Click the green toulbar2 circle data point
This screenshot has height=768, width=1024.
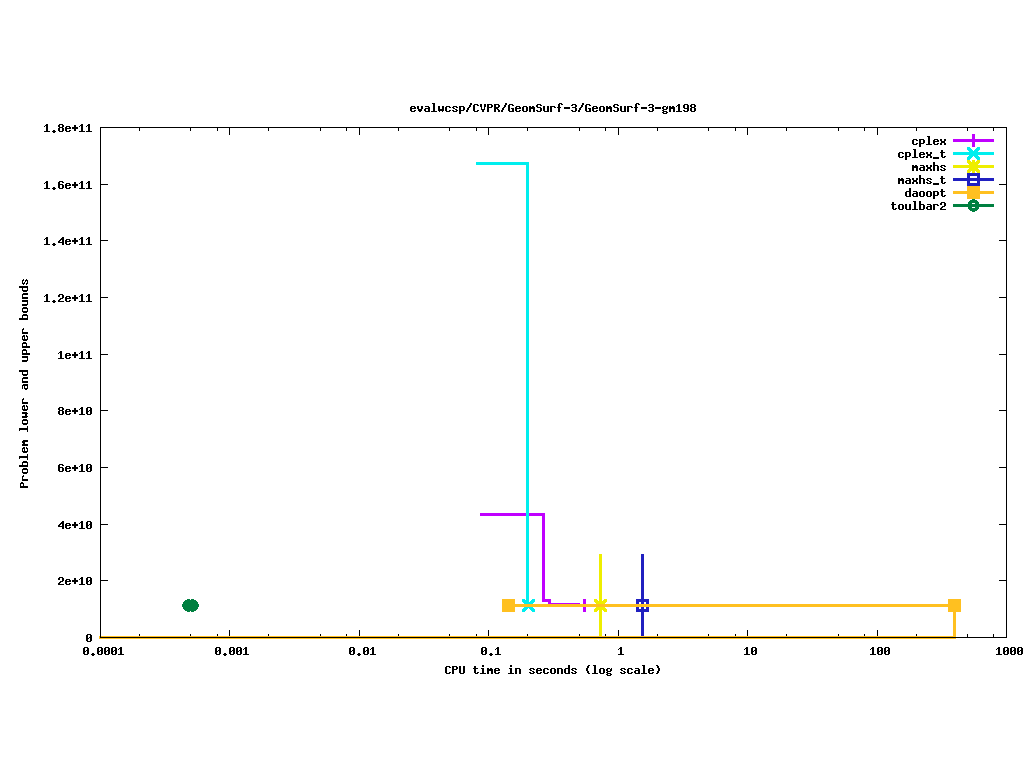click(x=190, y=605)
